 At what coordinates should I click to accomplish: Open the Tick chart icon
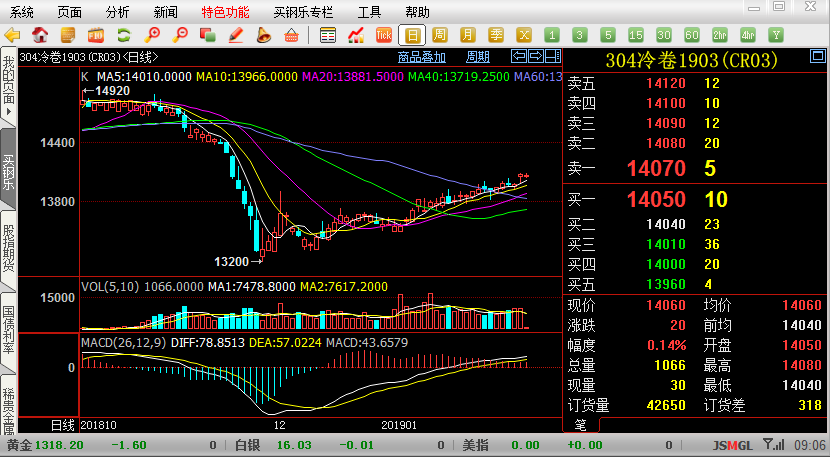coord(383,35)
